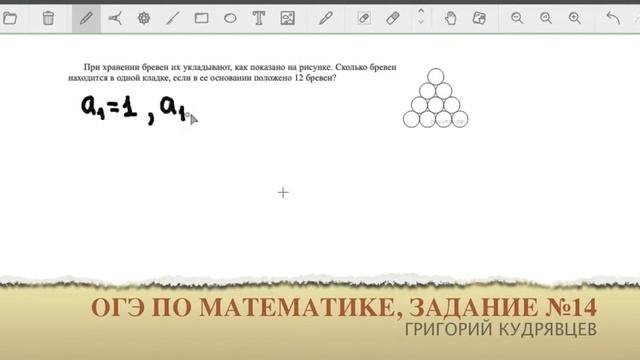Select the flower stamp tool icon
The image size is (640, 360).
[x=144, y=18]
